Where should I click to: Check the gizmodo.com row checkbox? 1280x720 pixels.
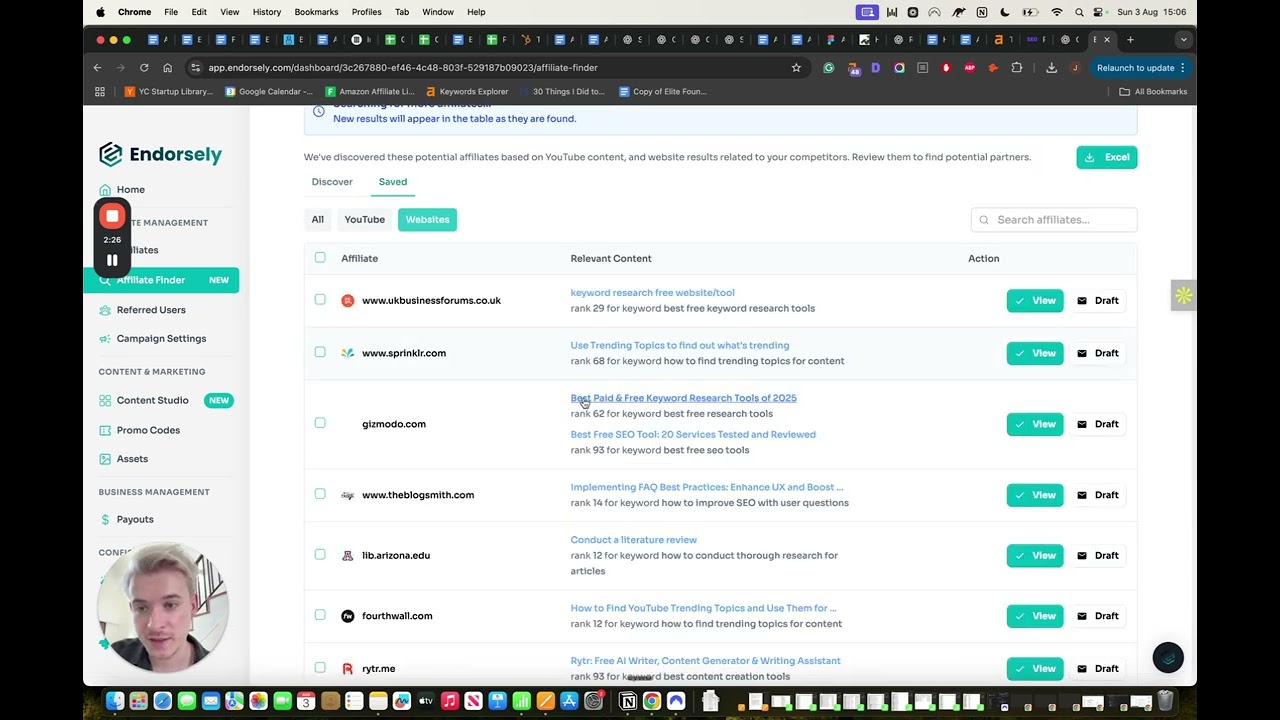tap(320, 423)
